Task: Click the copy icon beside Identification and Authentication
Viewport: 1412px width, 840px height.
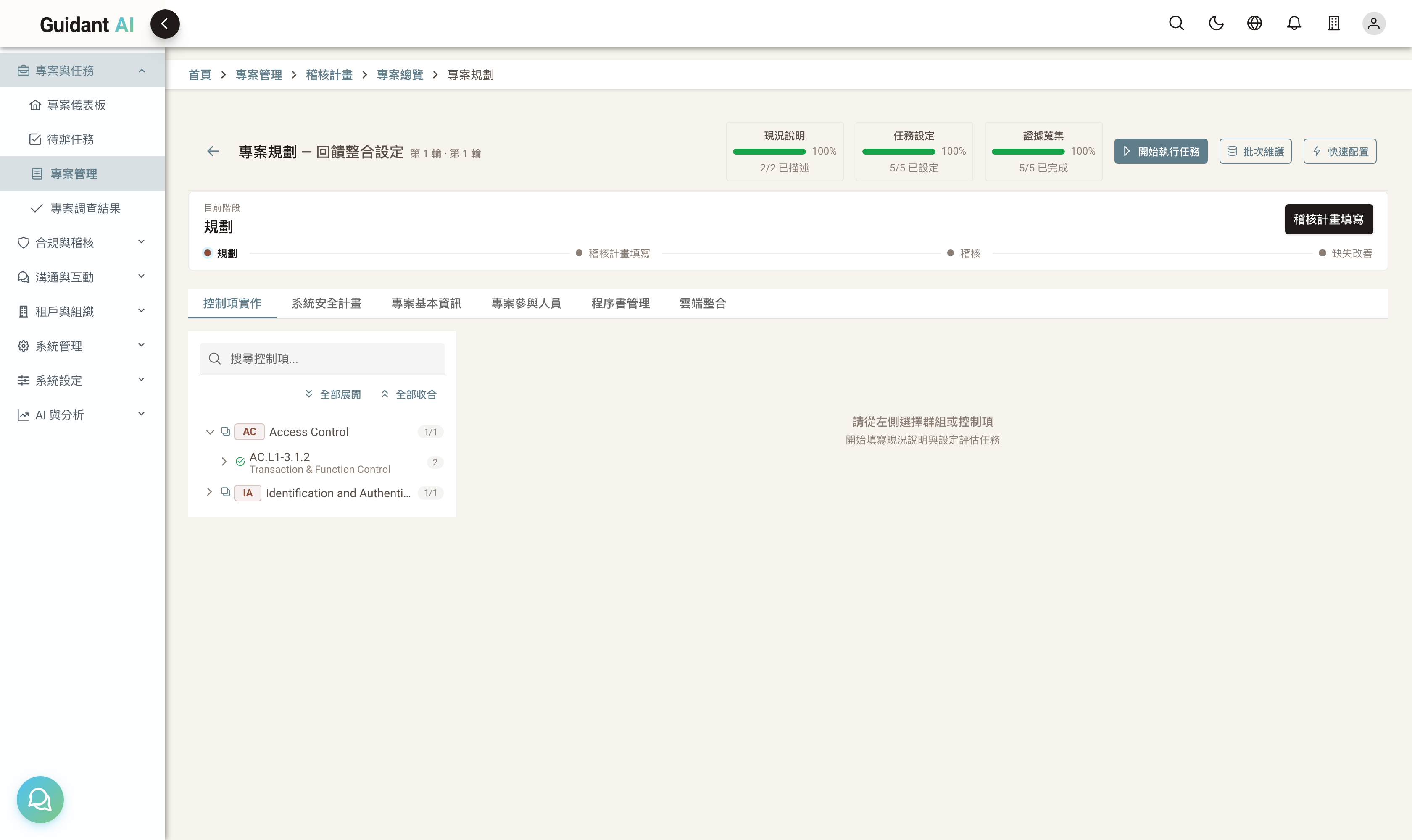Action: click(225, 492)
